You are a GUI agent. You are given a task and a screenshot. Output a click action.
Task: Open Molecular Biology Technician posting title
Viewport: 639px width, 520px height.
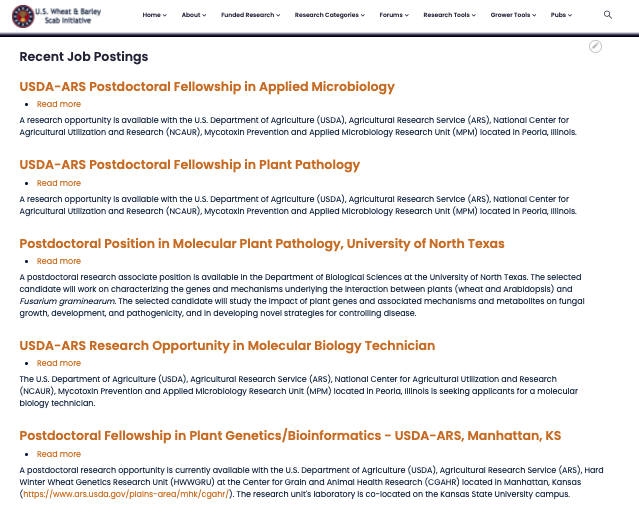point(227,346)
